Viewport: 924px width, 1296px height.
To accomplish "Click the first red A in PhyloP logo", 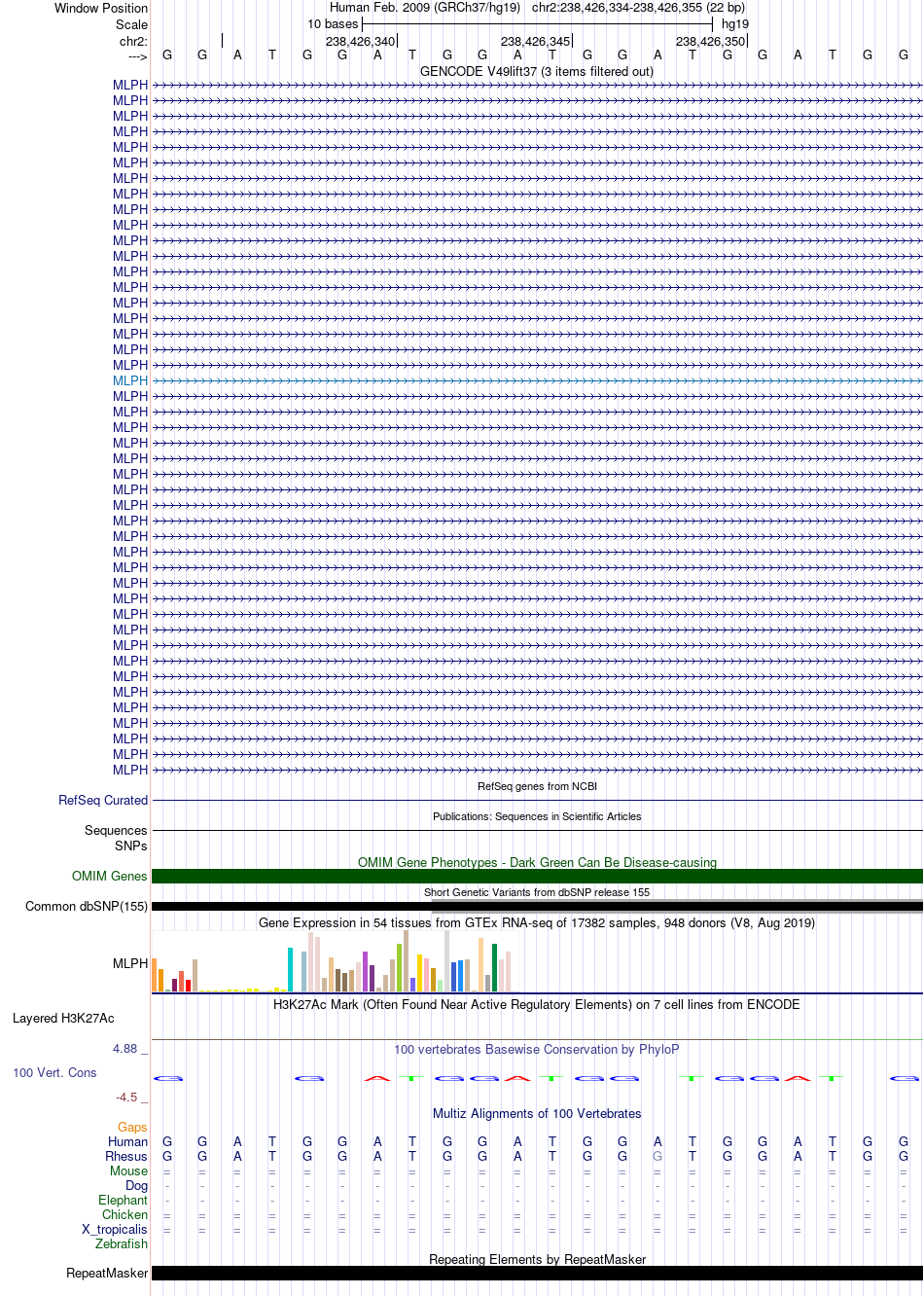I will click(x=377, y=1078).
